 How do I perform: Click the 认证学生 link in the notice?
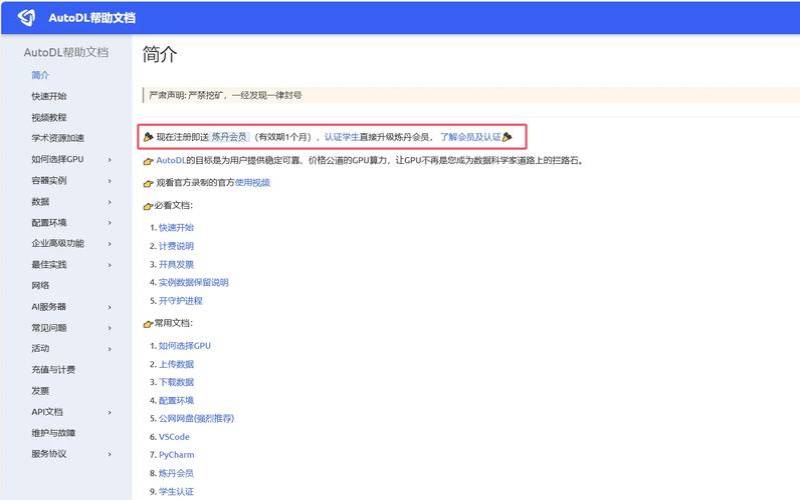[x=341, y=136]
